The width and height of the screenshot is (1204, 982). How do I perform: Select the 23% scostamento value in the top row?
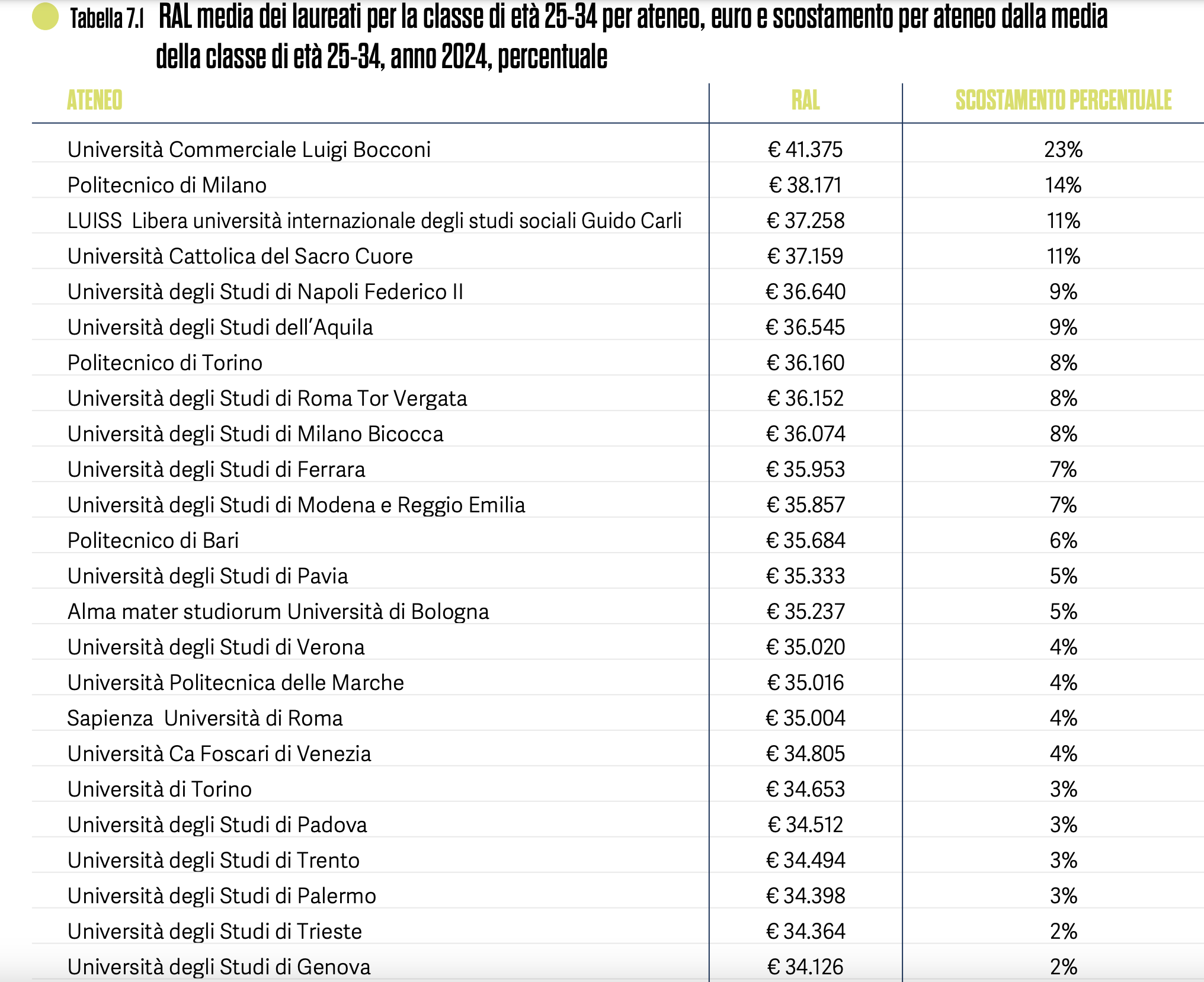[1063, 149]
